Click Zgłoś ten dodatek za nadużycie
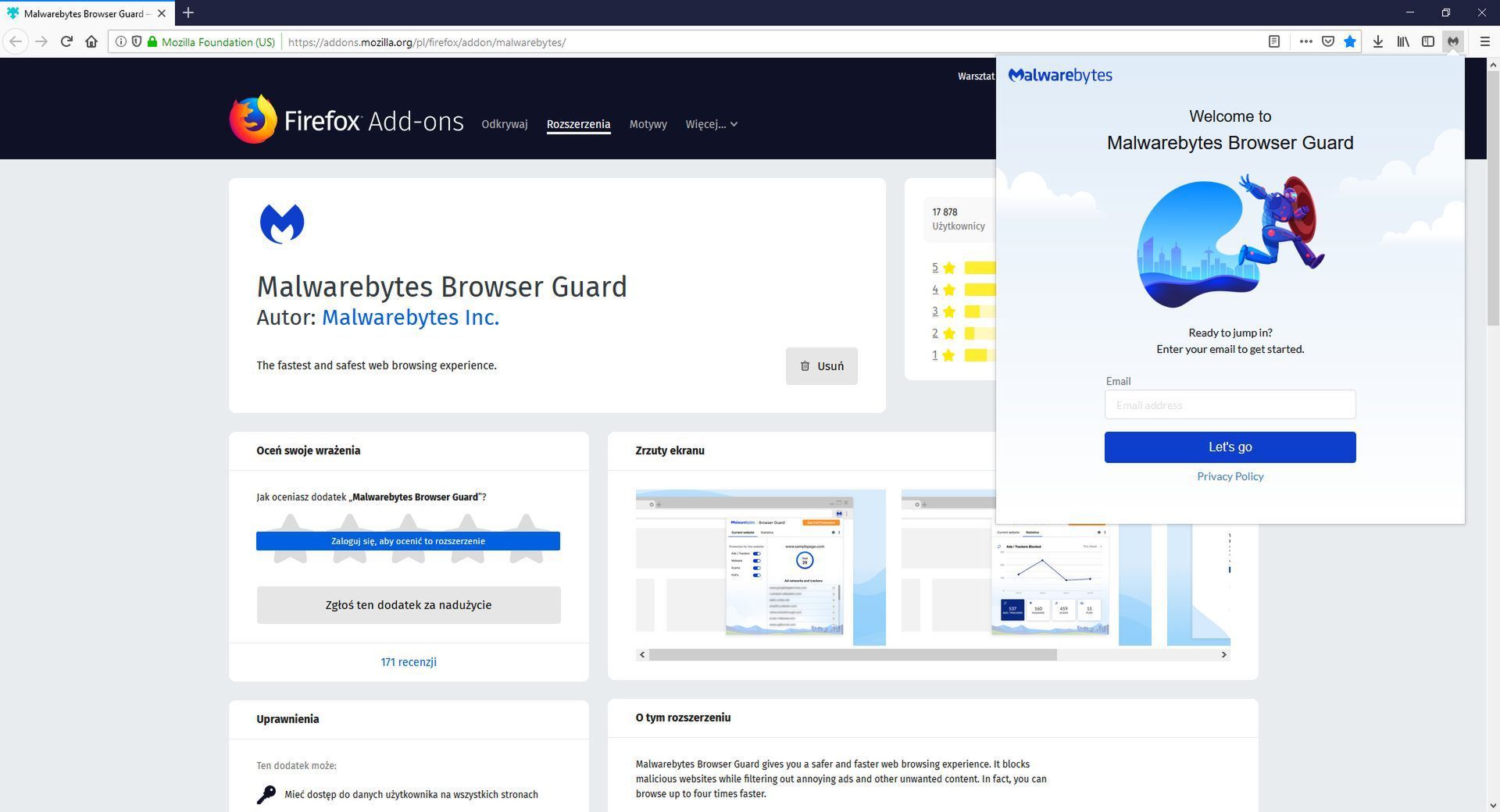The image size is (1500, 812). [x=409, y=605]
